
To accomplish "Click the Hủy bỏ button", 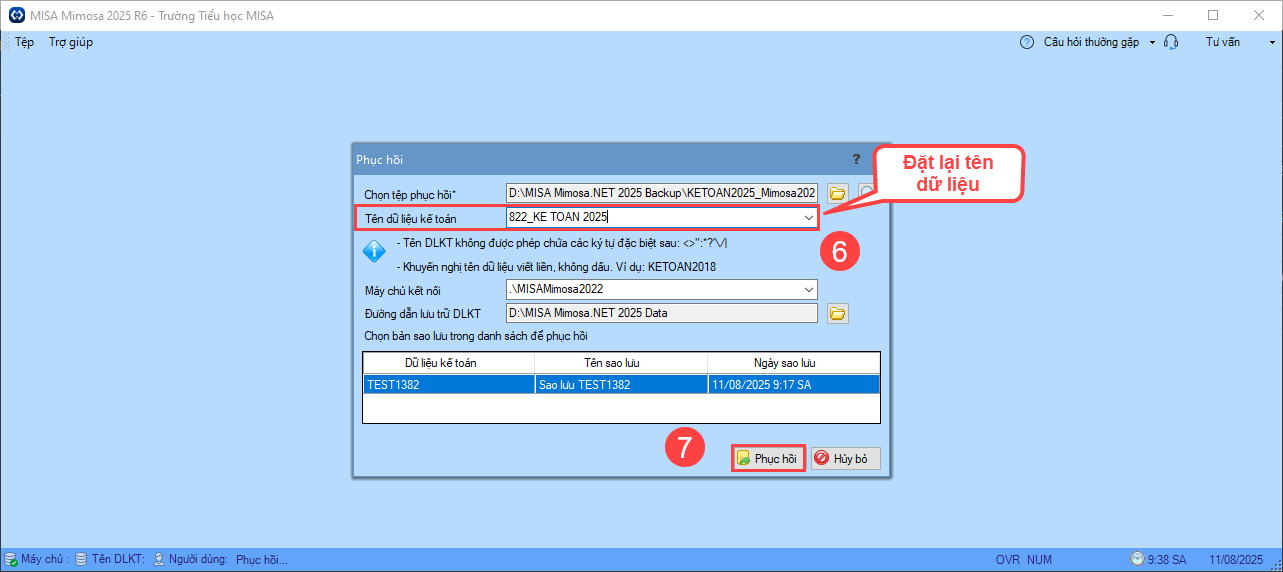I will (x=845, y=459).
